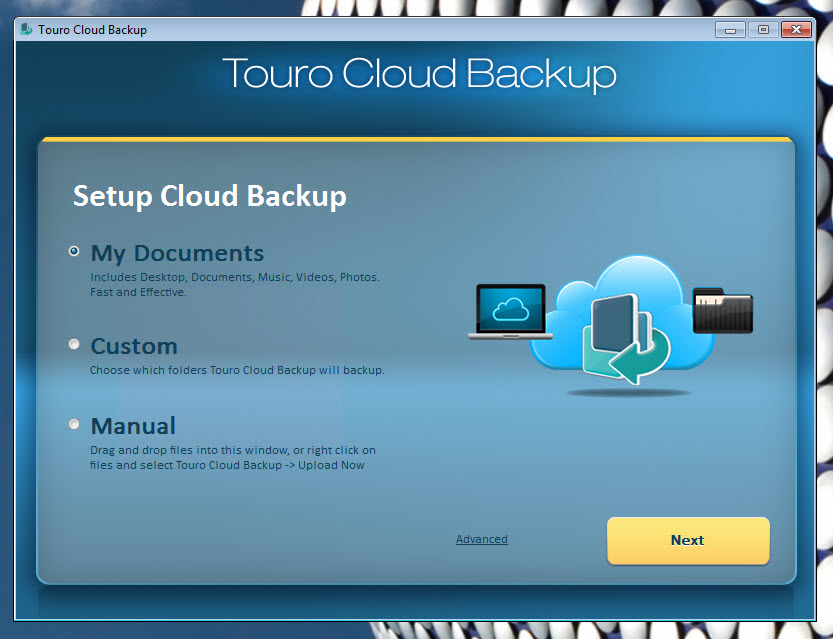Open the Advanced settings link
Viewport: 833px width, 639px height.
pyautogui.click(x=481, y=539)
